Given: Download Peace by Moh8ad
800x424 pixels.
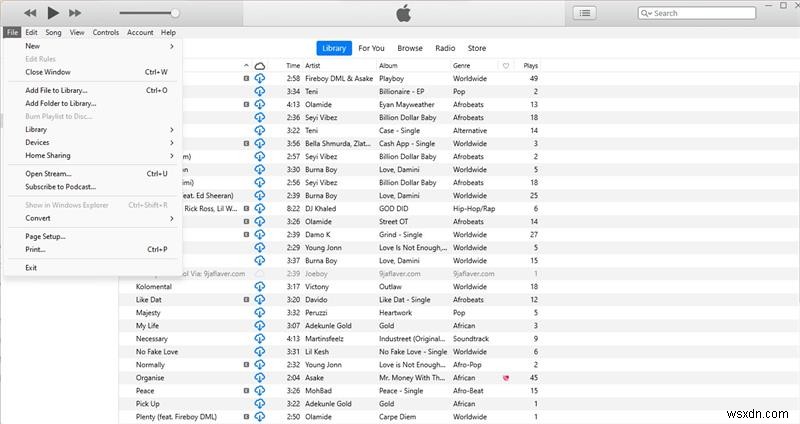Looking at the screenshot, I should point(260,391).
